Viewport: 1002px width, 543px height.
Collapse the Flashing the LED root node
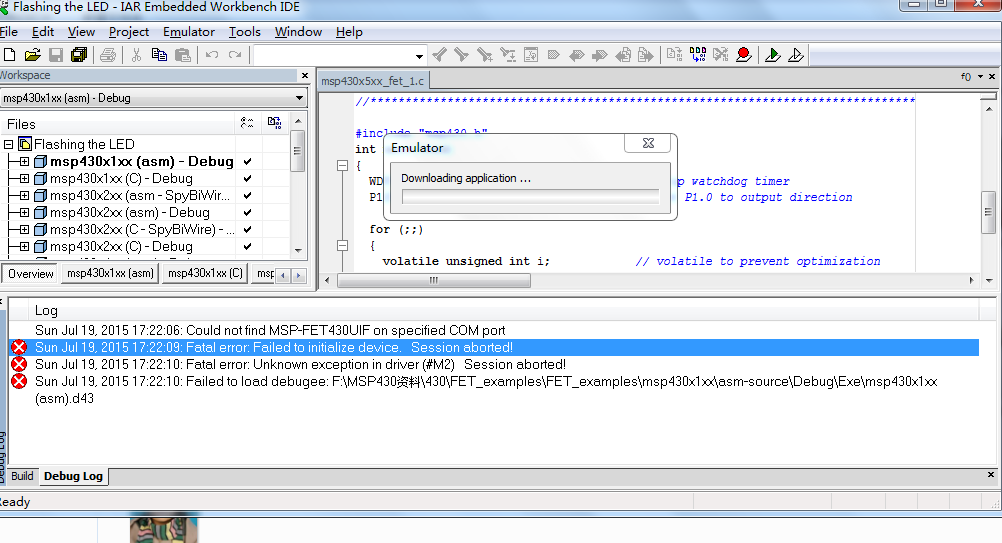click(8, 144)
